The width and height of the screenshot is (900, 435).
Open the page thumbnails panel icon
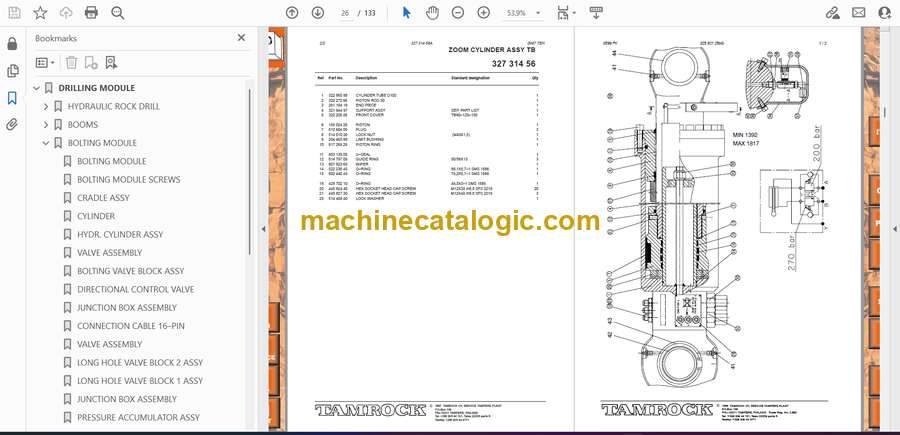[12, 71]
